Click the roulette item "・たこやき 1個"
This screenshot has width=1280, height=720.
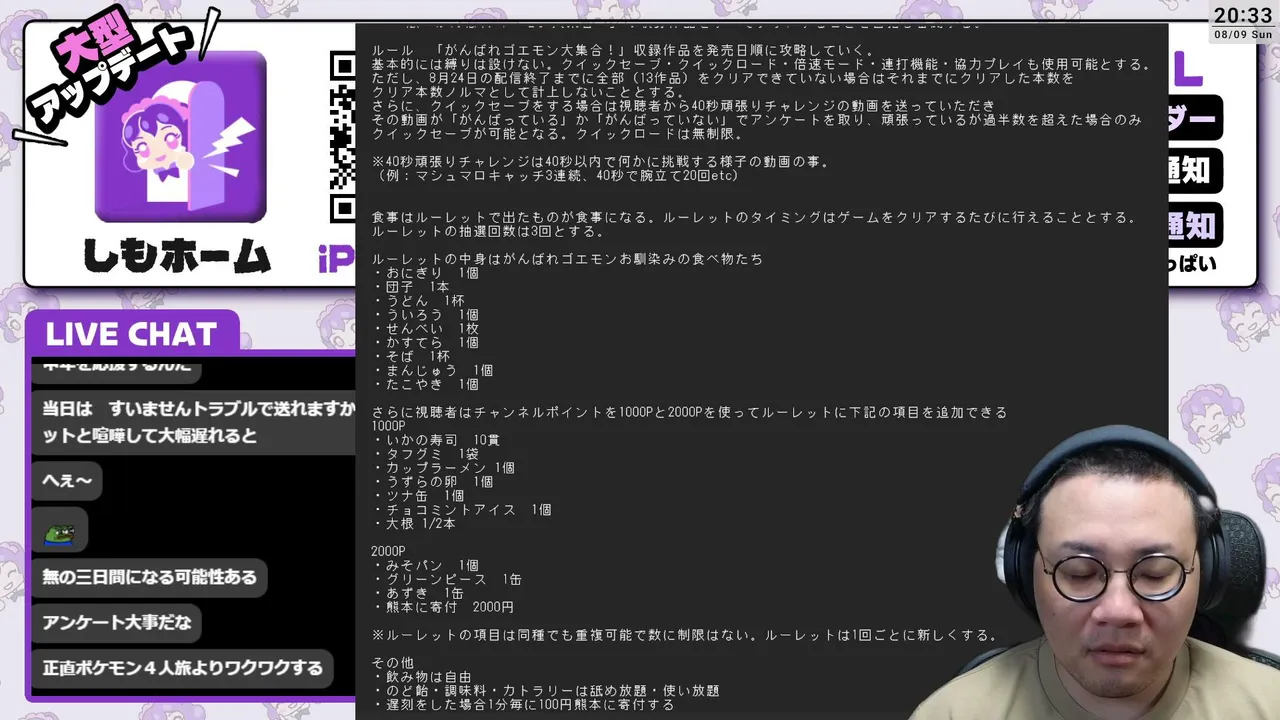pyautogui.click(x=425, y=385)
